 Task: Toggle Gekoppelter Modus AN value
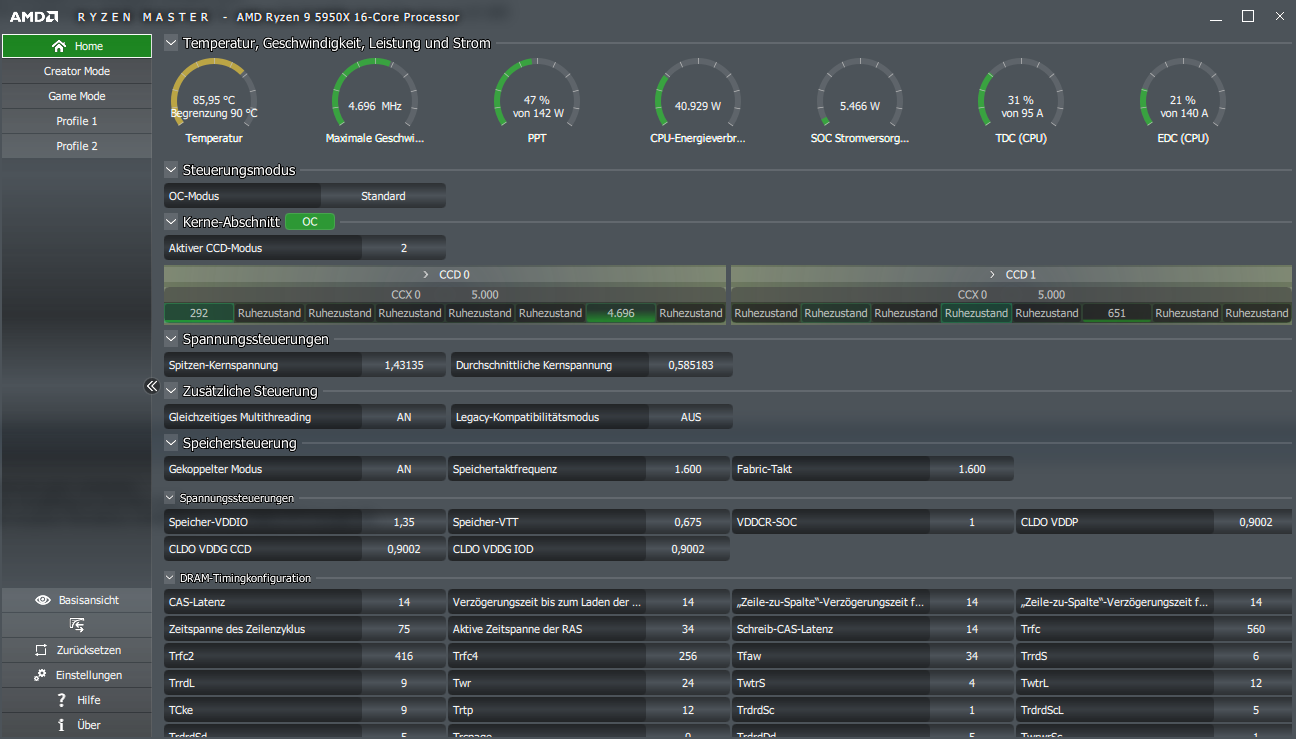pos(404,469)
